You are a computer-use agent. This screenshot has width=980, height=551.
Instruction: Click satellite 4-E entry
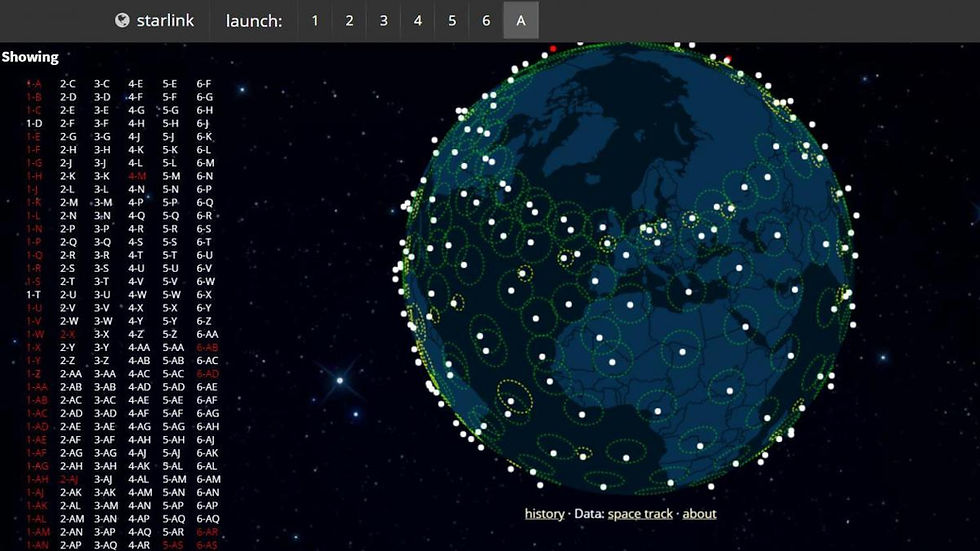tap(136, 84)
